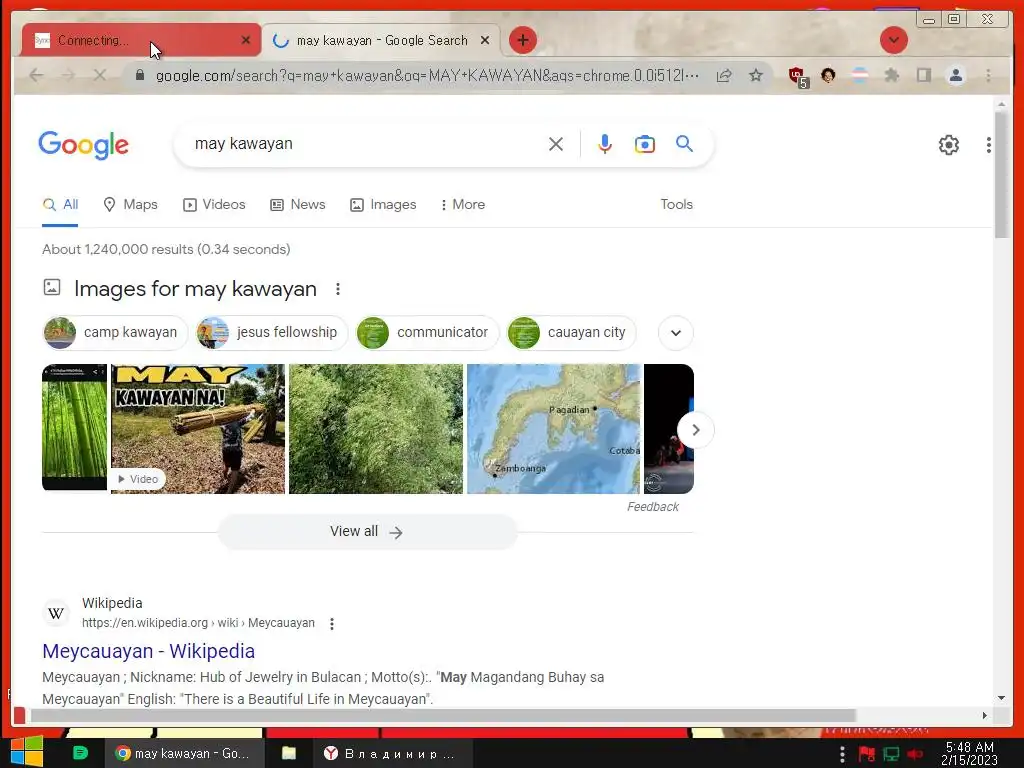Select the cauayan city chip

(571, 332)
